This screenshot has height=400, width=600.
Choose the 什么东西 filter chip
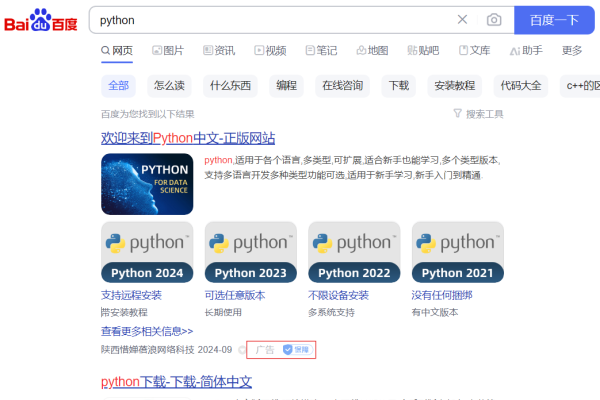tap(230, 86)
